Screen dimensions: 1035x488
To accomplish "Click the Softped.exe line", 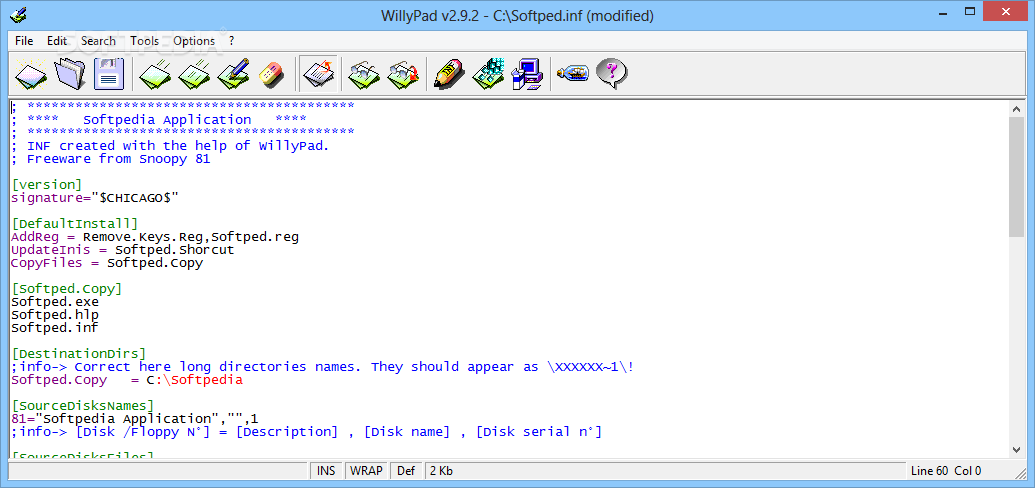I will click(x=55, y=302).
